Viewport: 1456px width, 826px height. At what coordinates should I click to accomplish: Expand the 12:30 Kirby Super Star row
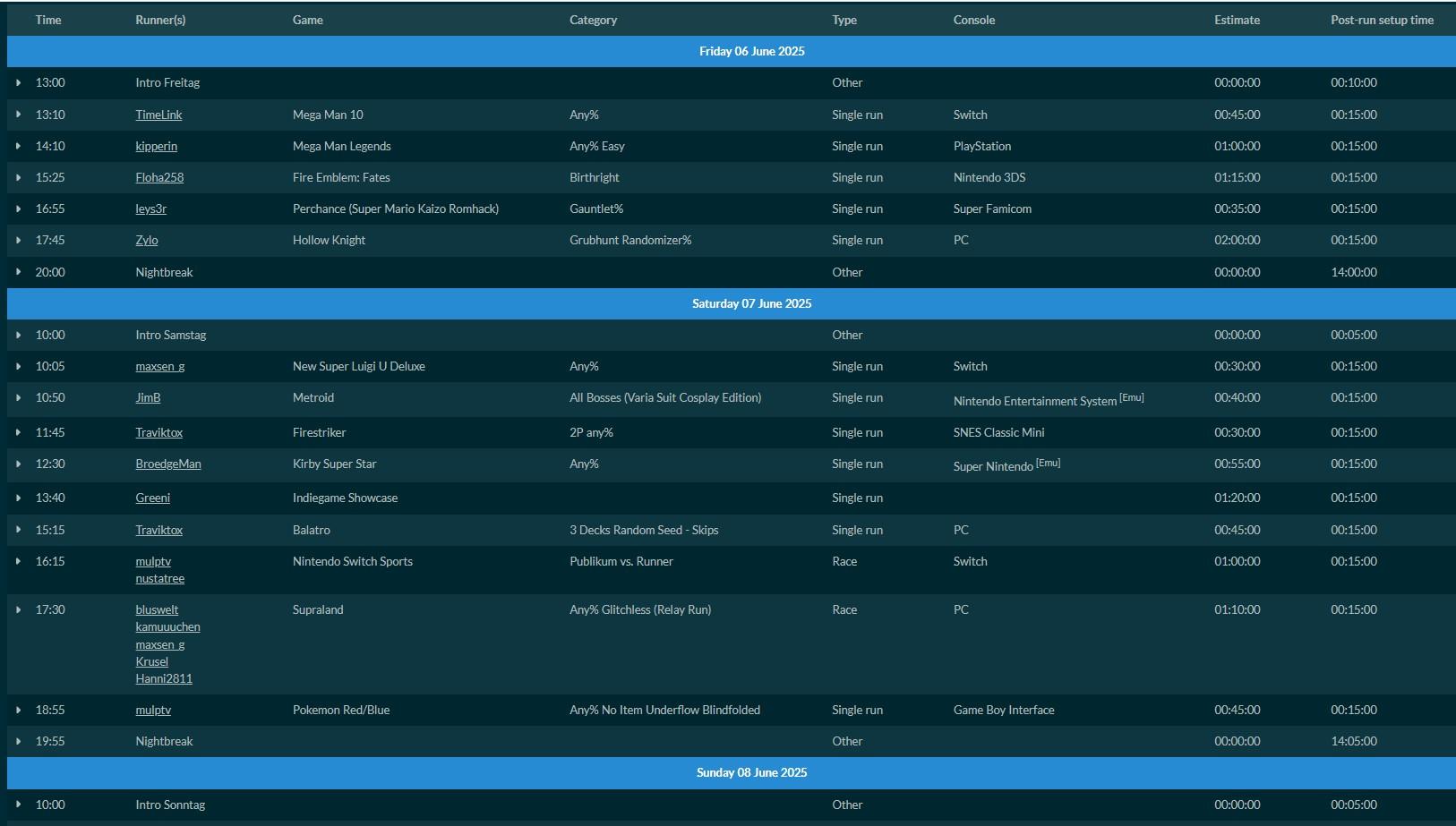[18, 464]
